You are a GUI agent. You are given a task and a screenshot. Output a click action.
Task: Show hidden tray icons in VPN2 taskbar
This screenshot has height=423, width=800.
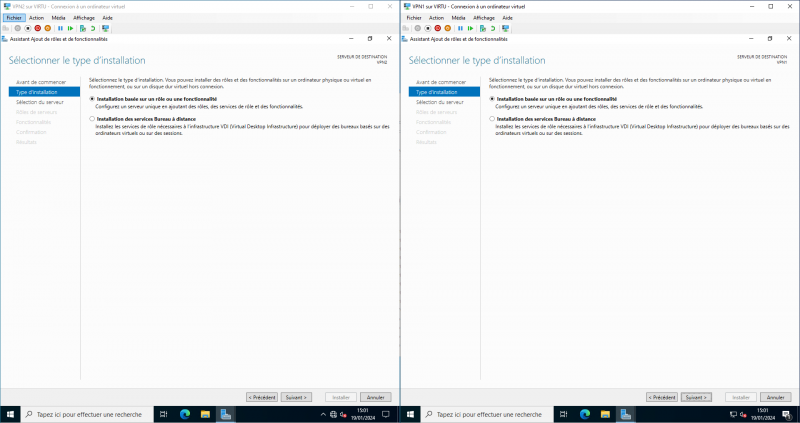(323, 414)
